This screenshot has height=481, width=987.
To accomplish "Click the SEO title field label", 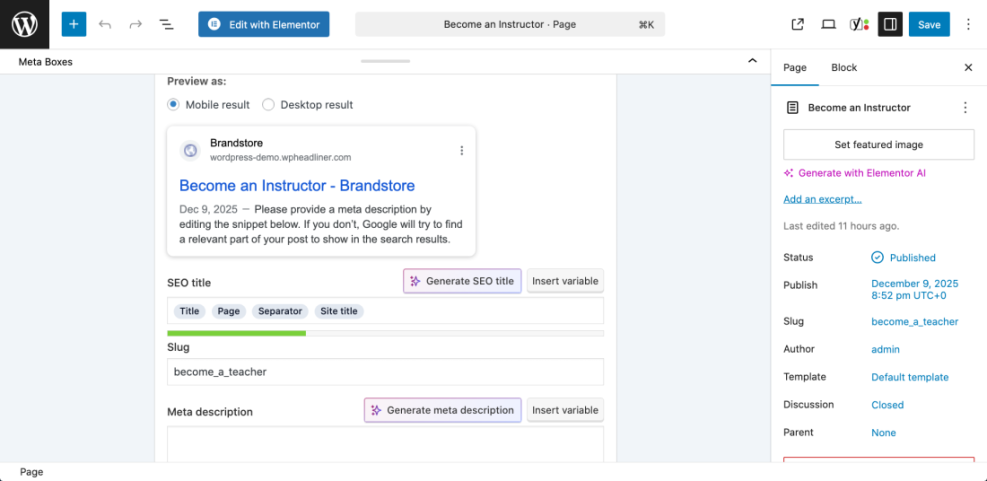I will [x=189, y=283].
